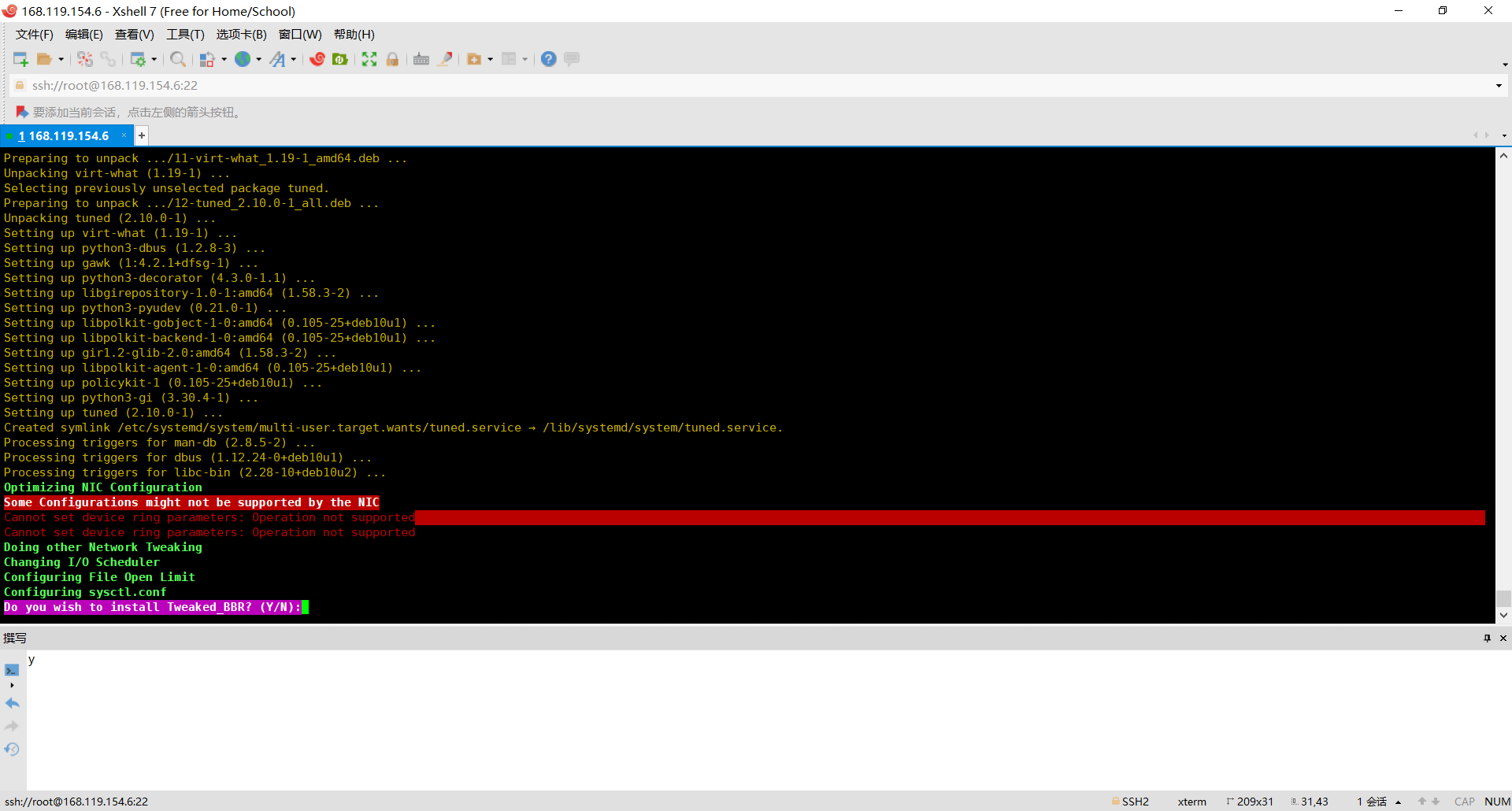Click the lock screen padlock icon
This screenshot has width=1512, height=811.
coord(392,59)
